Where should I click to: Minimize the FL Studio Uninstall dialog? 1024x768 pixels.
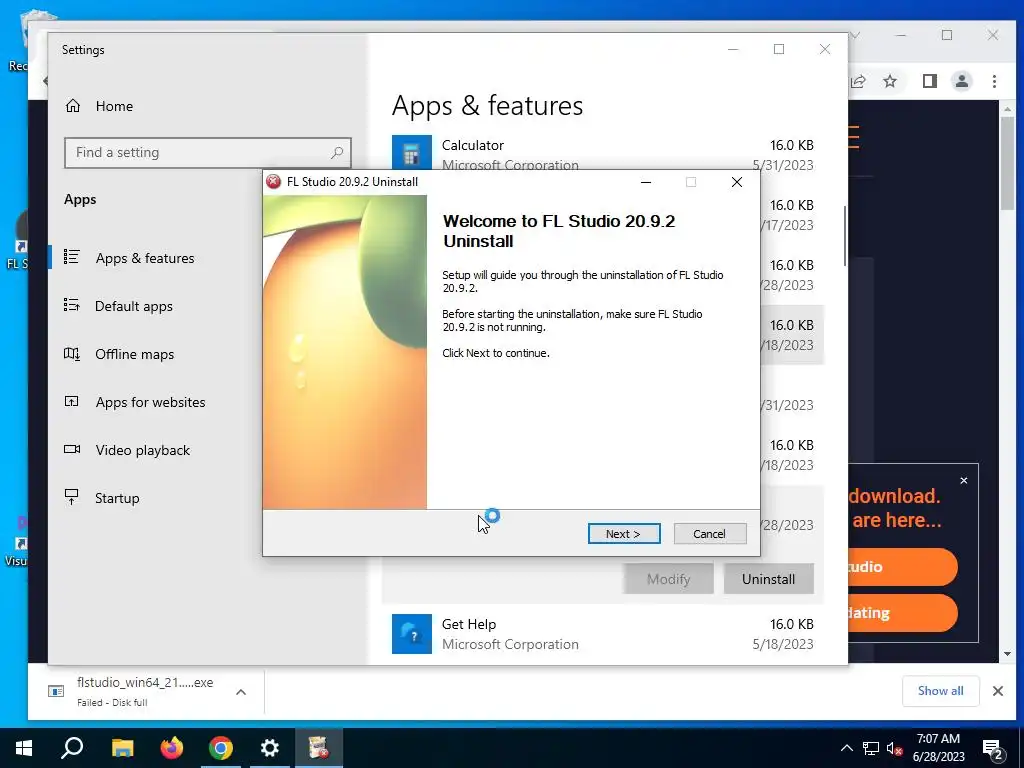646,182
